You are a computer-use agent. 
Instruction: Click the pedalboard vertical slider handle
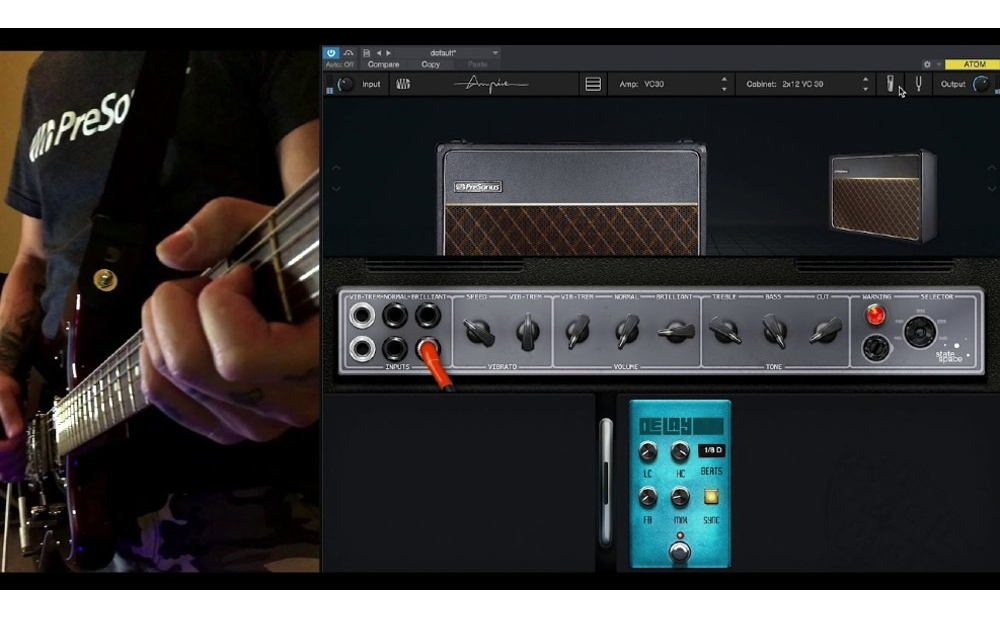pyautogui.click(x=605, y=480)
